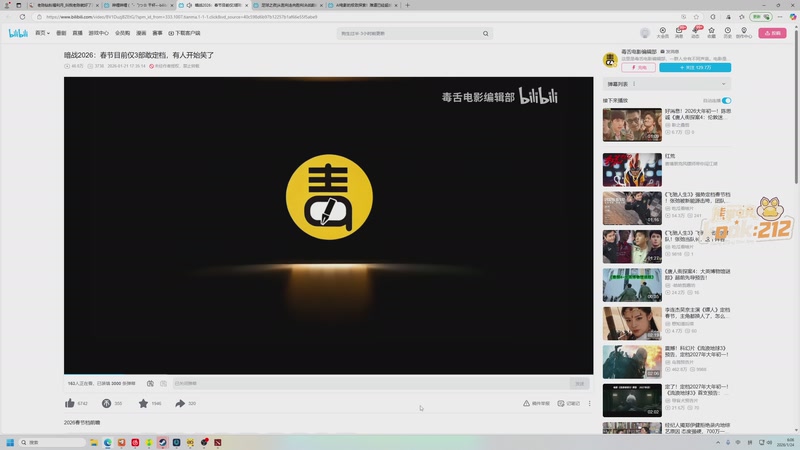Go to 游戏中心 in the navigation
This screenshot has width=800, height=450.
98,33
